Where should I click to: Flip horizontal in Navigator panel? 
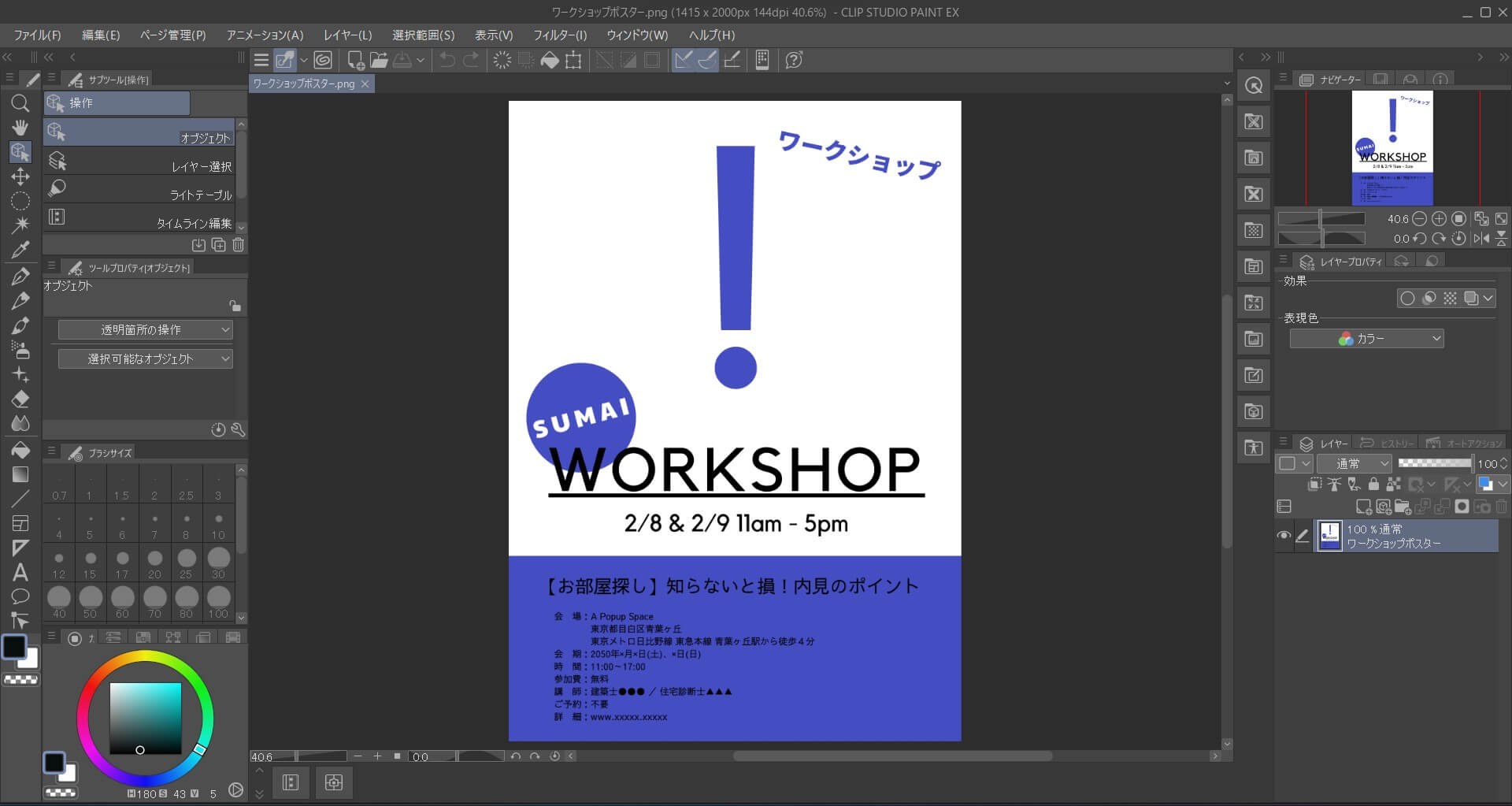[1481, 238]
